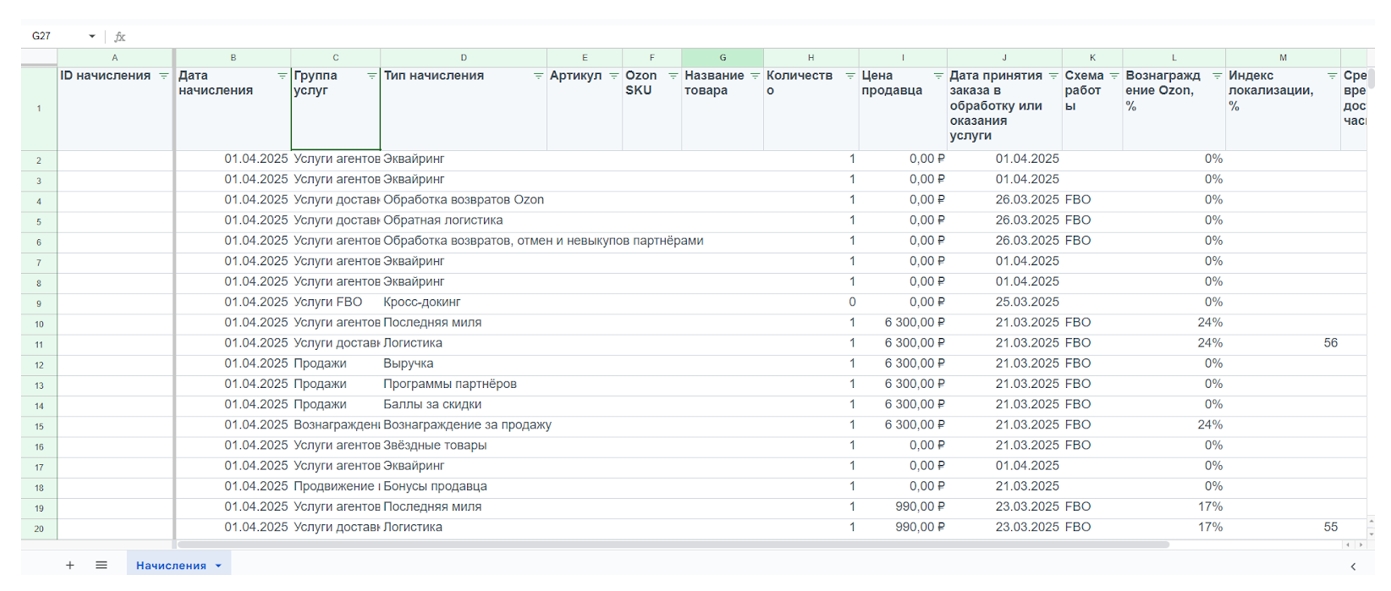Open filter on Тип начисления header
Viewport: 1391px width, 591px height.
coord(538,76)
